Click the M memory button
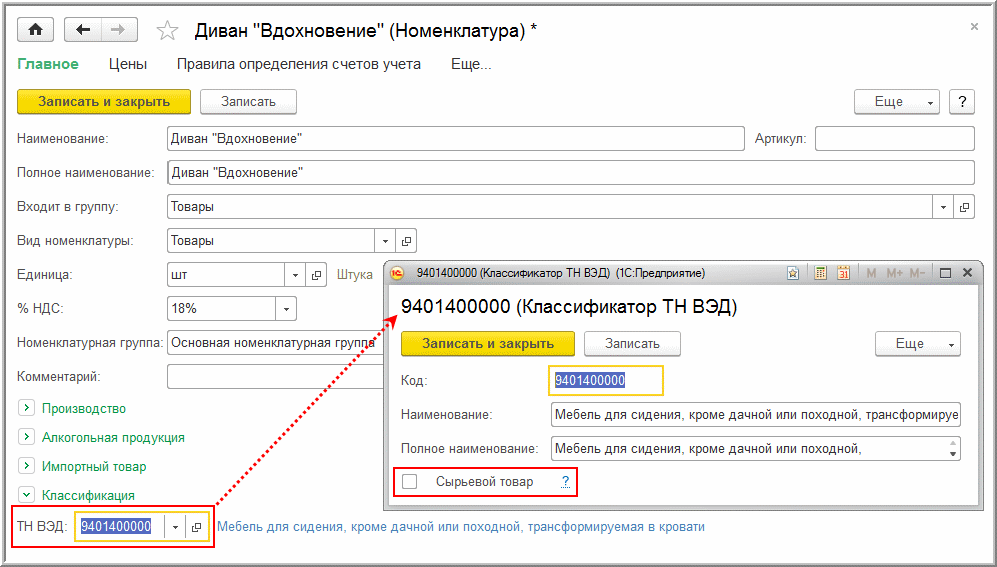This screenshot has width=997, height=567. (871, 273)
